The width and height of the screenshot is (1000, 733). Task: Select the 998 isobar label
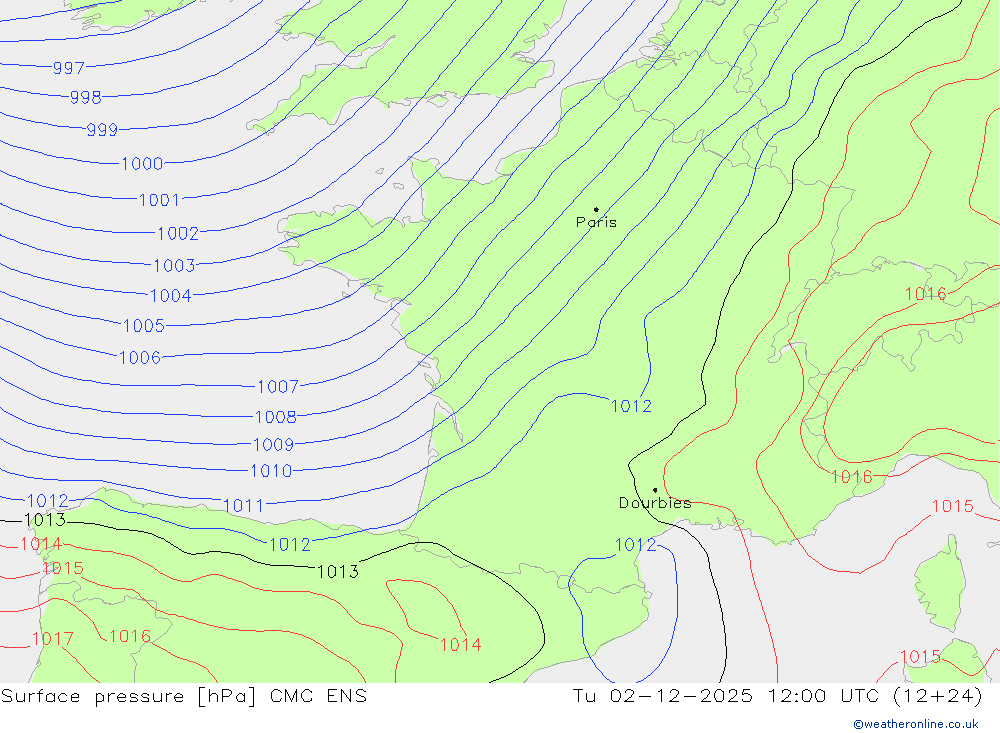85,97
